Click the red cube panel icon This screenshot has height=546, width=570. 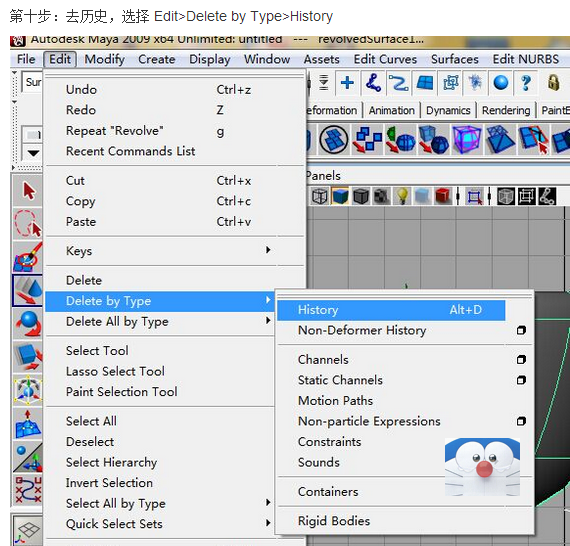[443, 197]
